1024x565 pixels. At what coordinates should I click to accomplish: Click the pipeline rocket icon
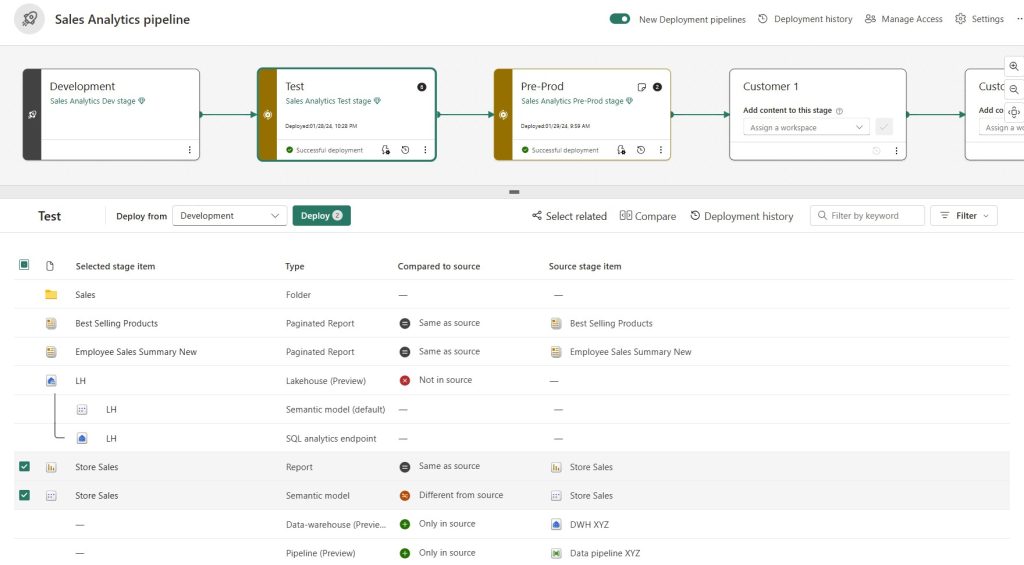click(29, 19)
